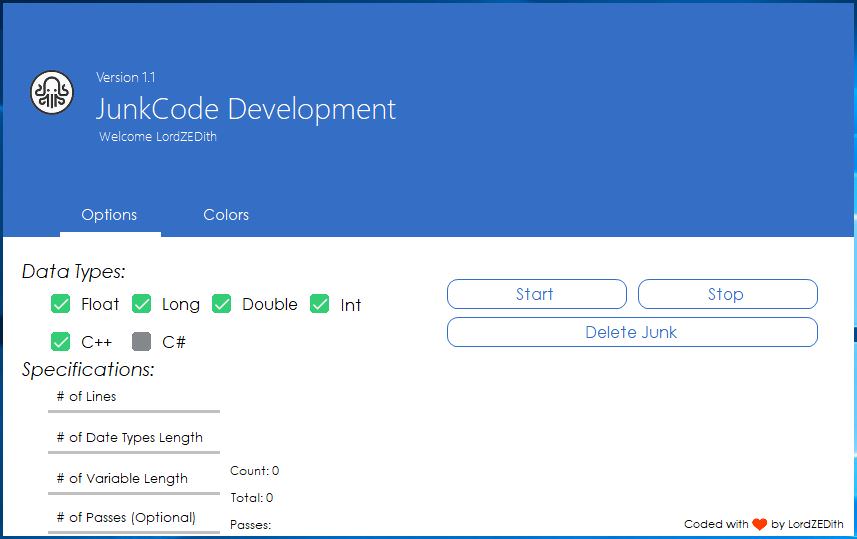This screenshot has height=539, width=857.
Task: Uncheck the Float checkbox
Action: click(61, 303)
